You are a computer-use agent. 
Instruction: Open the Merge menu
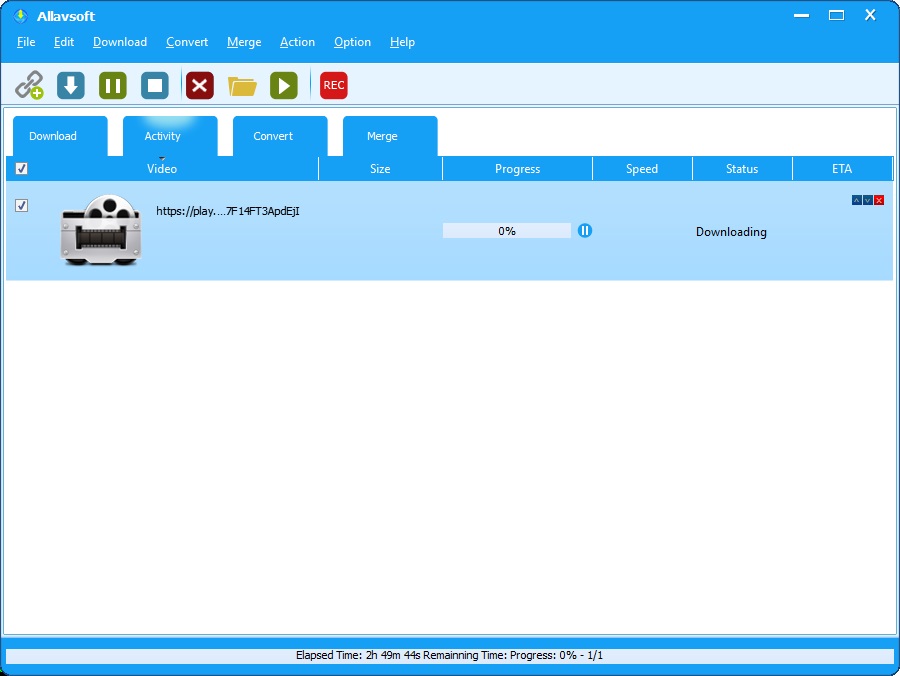pos(244,42)
